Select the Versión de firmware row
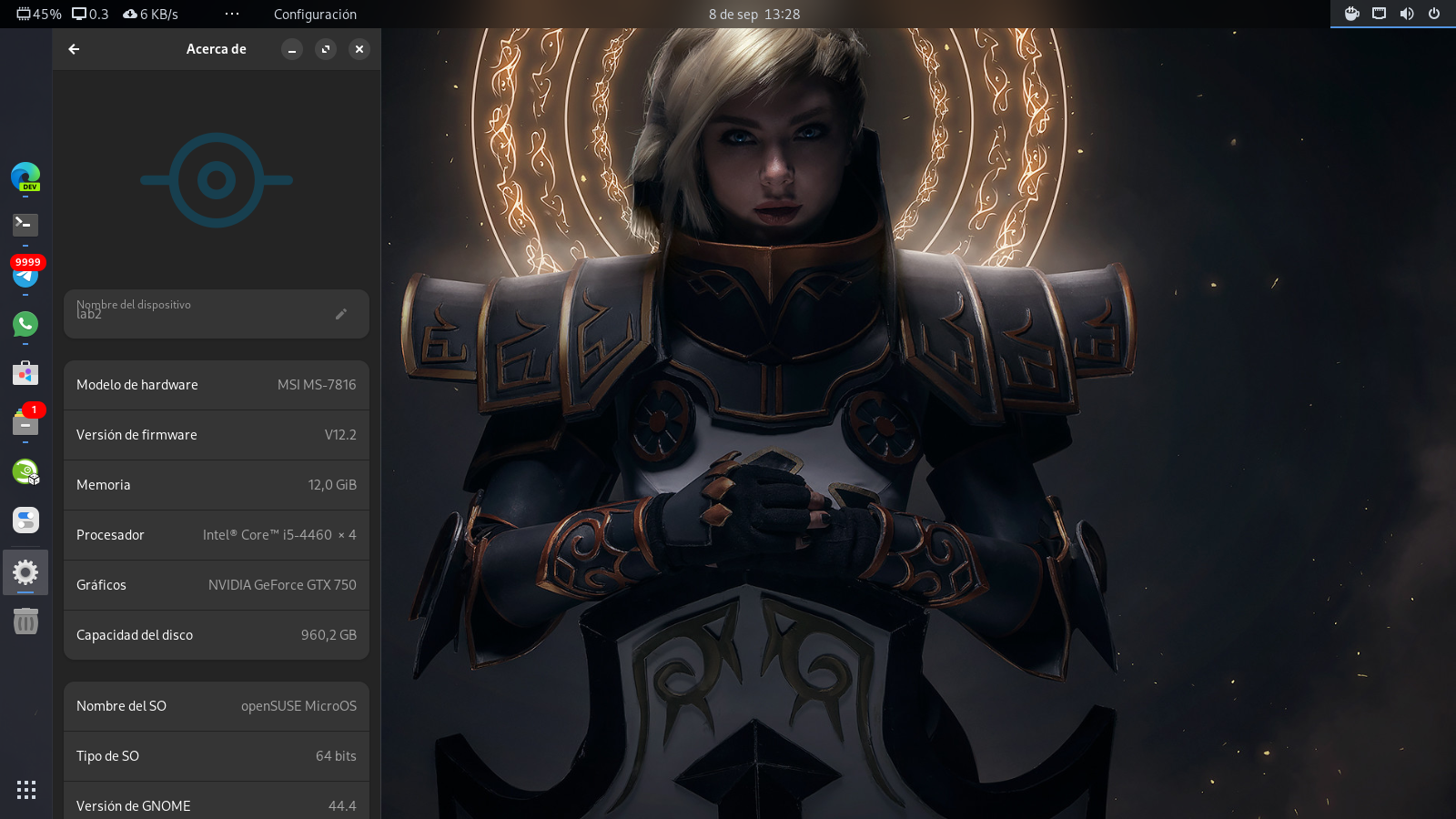This screenshot has height=819, width=1456. (217, 435)
